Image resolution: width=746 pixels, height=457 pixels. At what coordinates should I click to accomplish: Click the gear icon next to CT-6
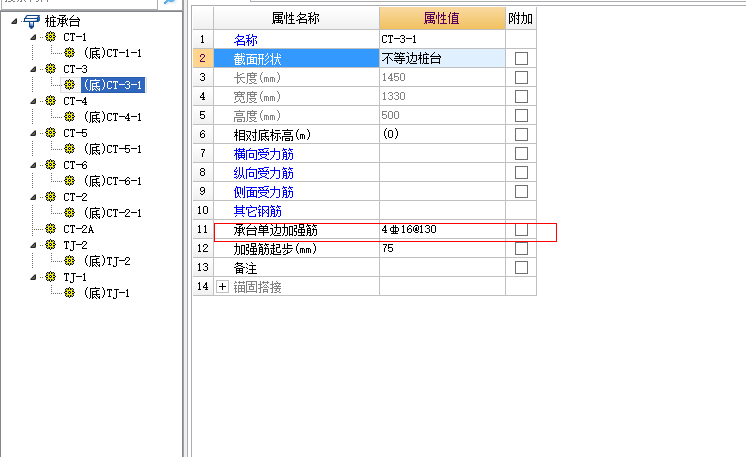(x=50, y=165)
